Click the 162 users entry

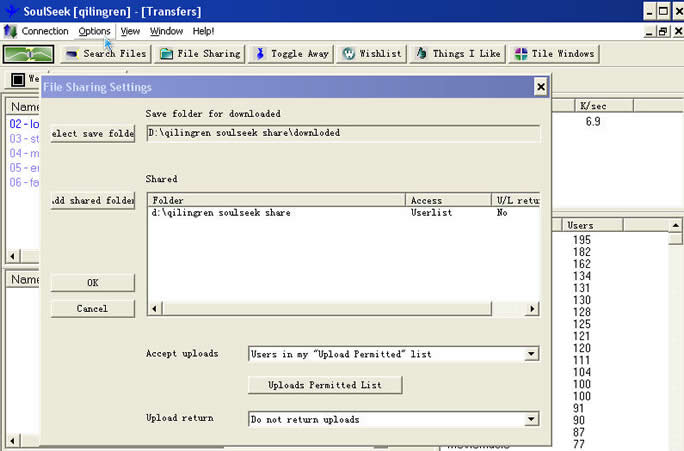(x=582, y=264)
